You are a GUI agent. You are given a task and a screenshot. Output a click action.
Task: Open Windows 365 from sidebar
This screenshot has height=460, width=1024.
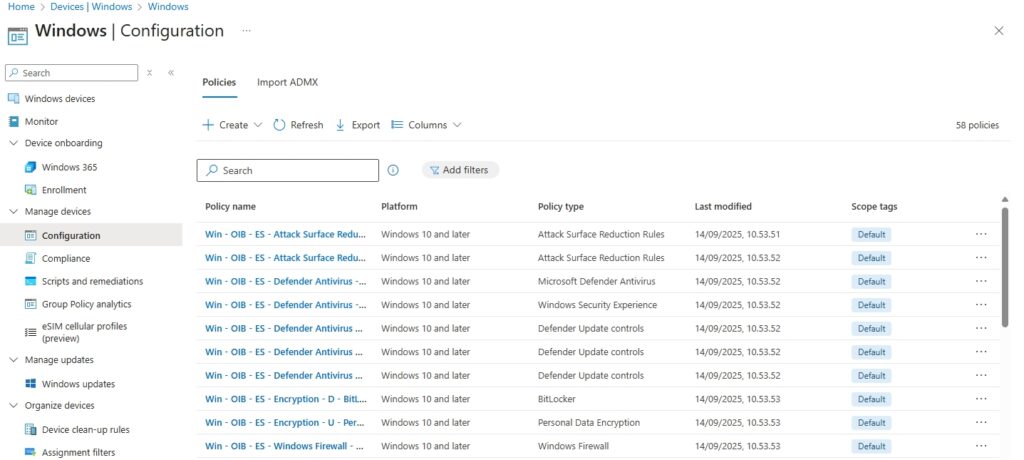pos(69,167)
